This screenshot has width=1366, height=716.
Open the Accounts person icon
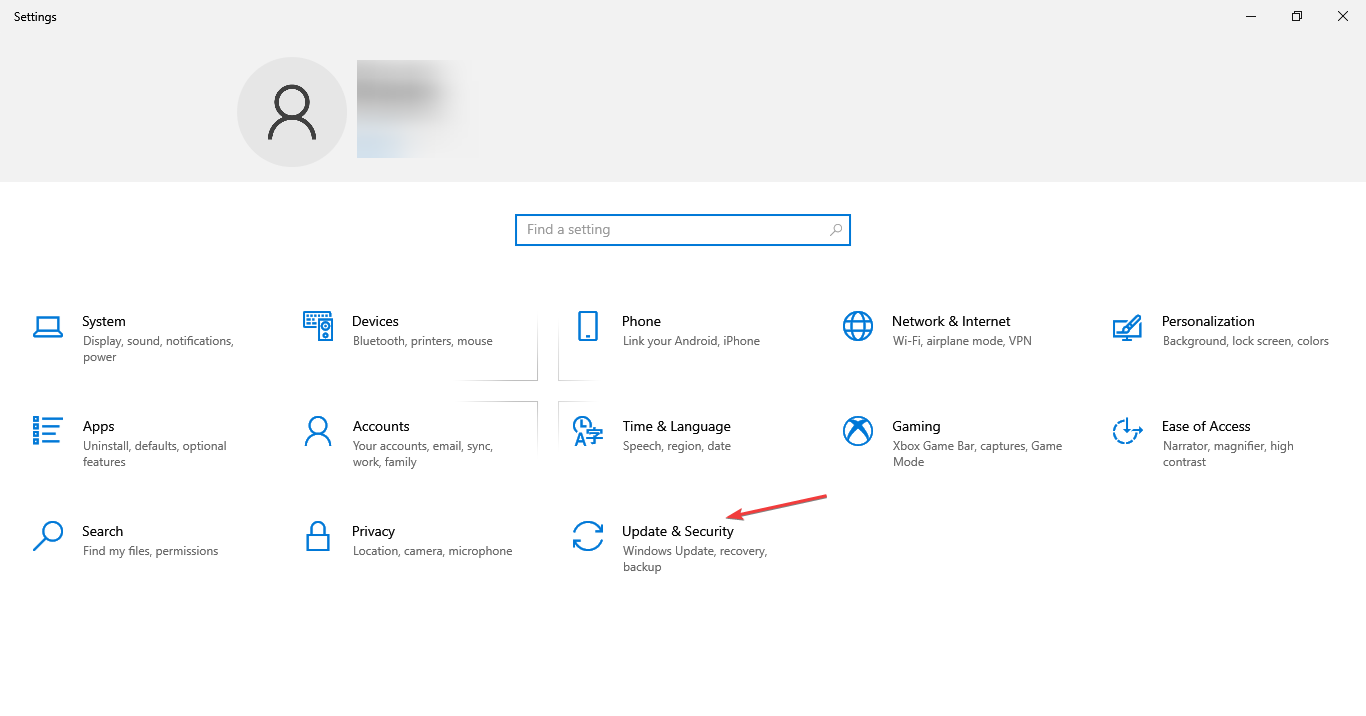pyautogui.click(x=318, y=431)
